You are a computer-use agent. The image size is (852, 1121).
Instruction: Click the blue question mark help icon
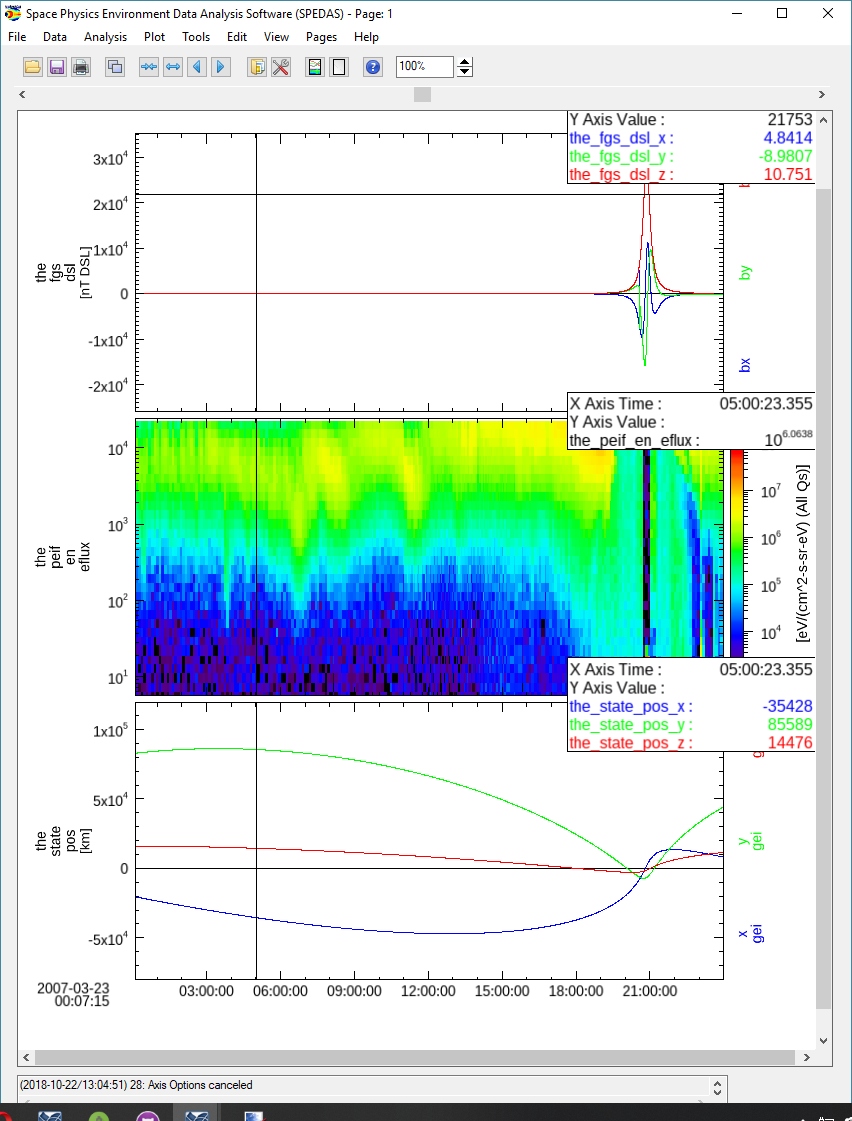(373, 67)
